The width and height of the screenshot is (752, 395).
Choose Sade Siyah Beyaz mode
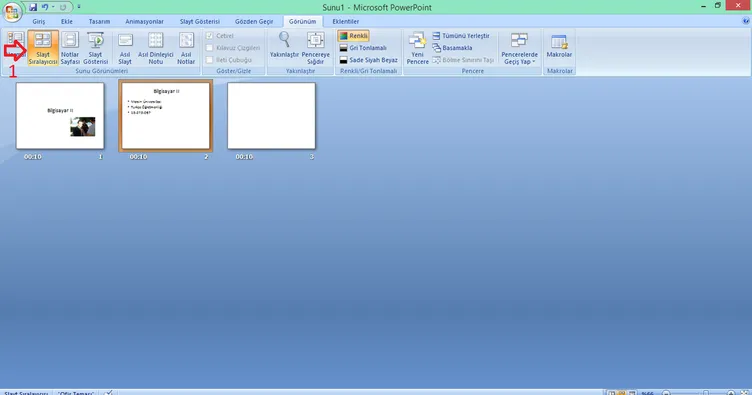(368, 60)
